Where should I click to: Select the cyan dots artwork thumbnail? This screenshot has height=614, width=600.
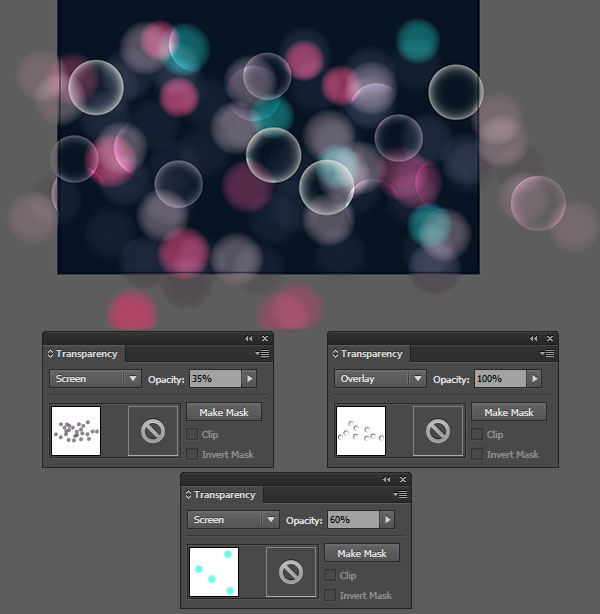tap(214, 572)
